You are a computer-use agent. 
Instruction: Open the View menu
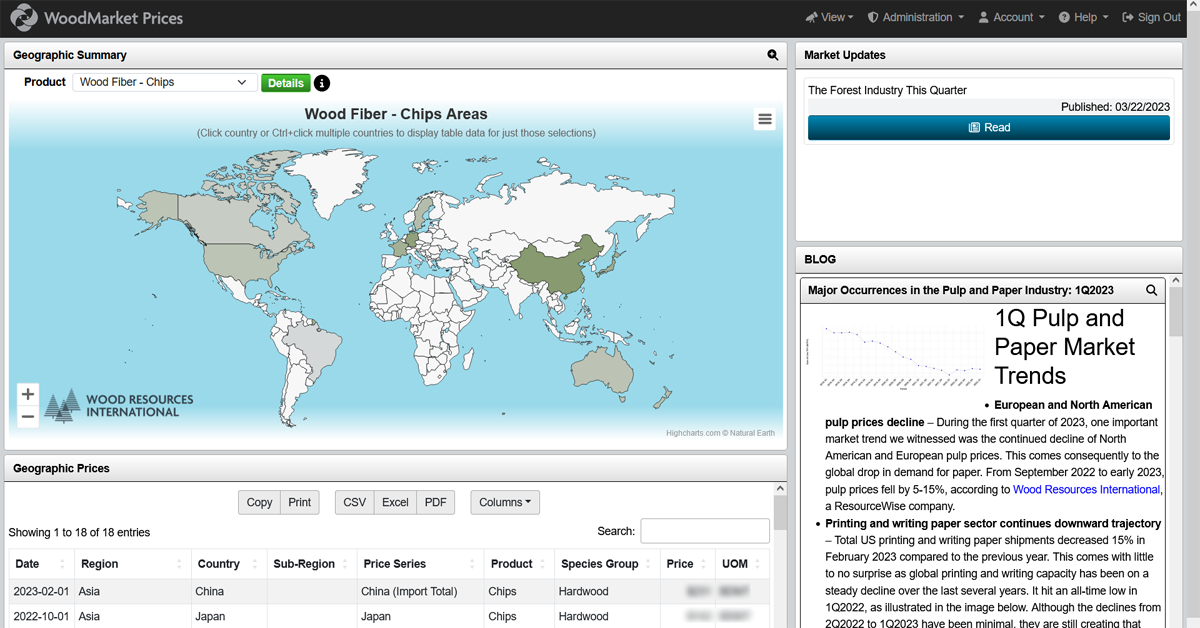tap(830, 17)
